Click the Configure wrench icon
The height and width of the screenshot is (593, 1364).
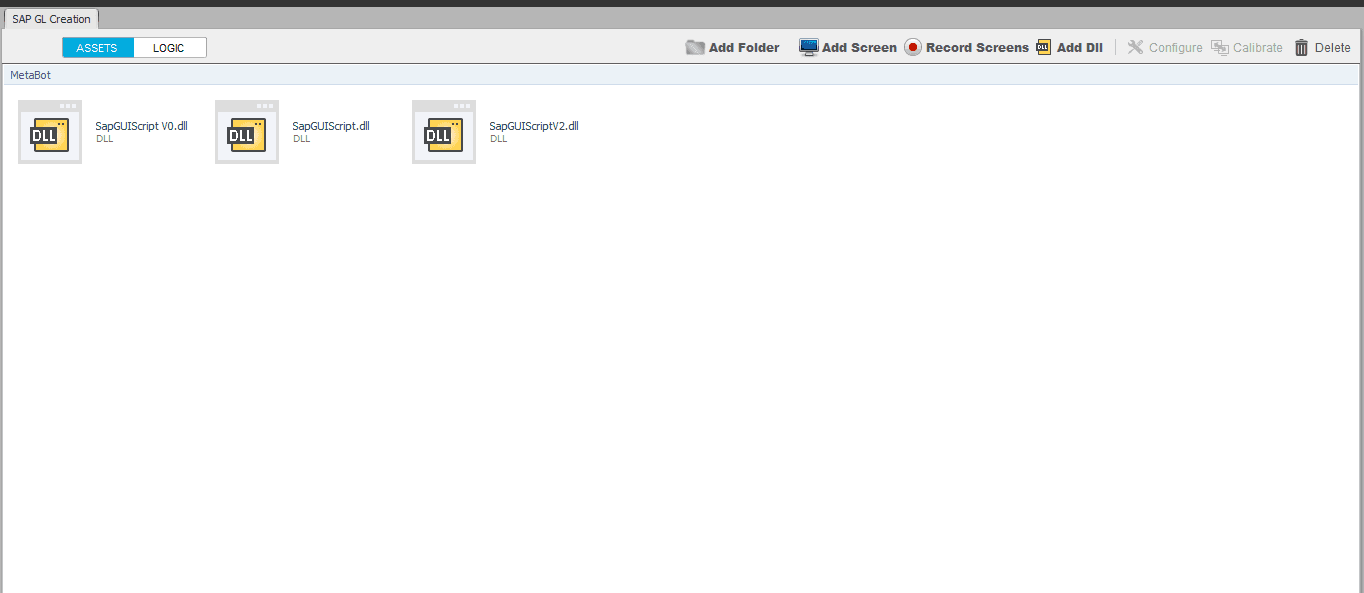pyautogui.click(x=1135, y=47)
